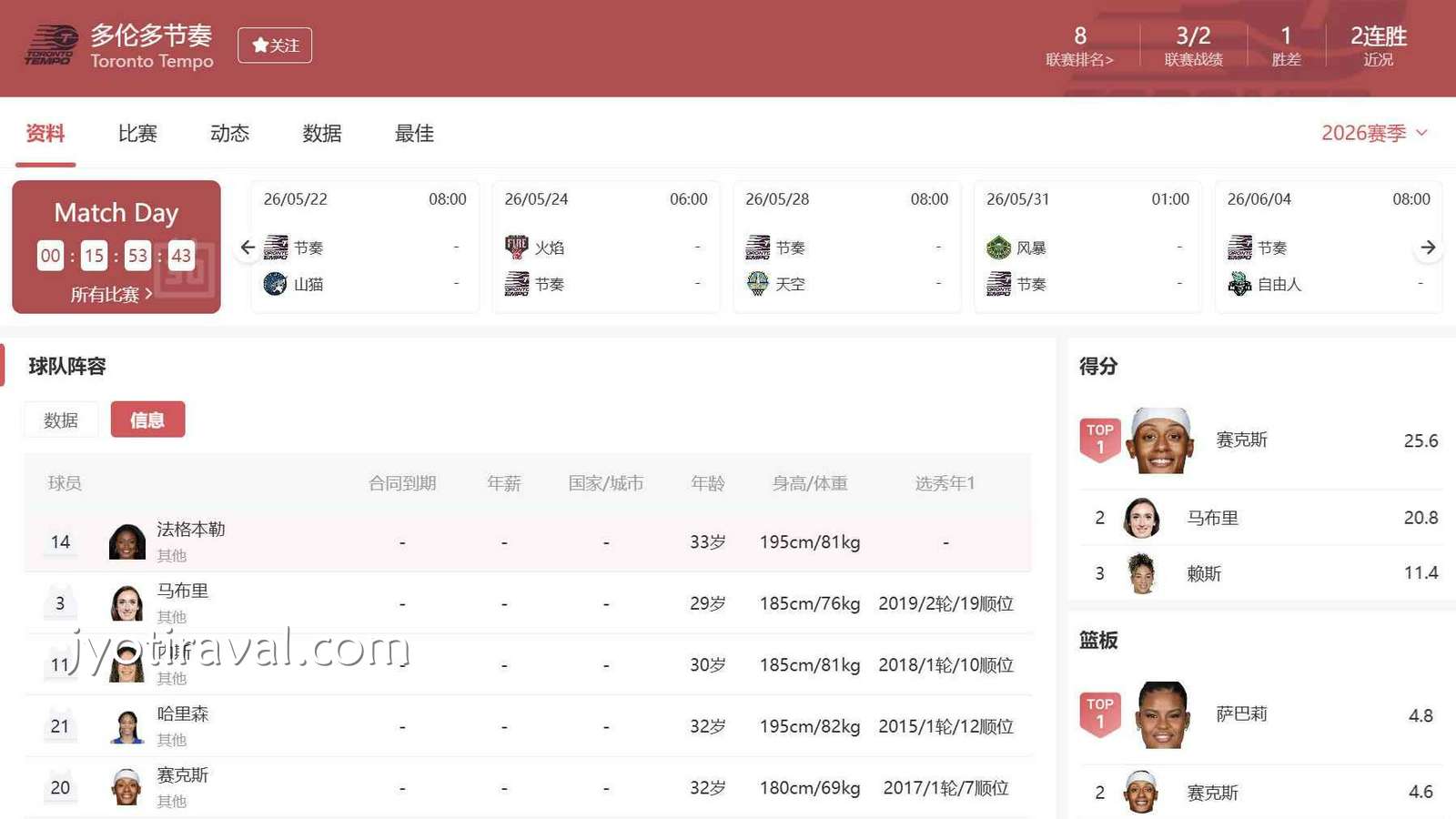Click the 风暴 team logo
The height and width of the screenshot is (819, 1456).
998,248
